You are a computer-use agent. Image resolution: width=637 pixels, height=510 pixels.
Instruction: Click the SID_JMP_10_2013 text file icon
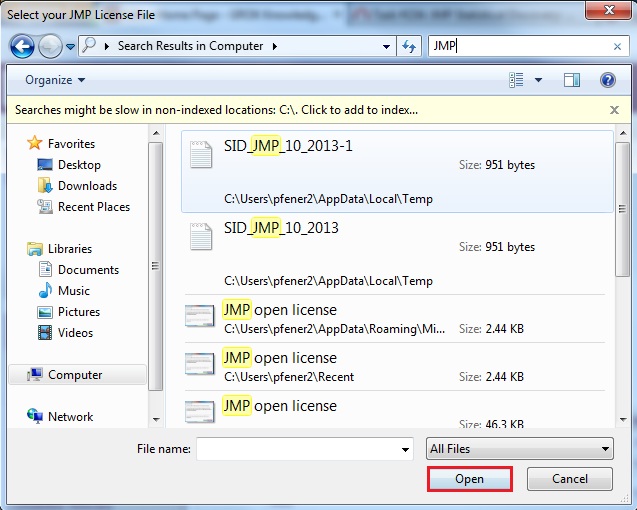point(201,237)
